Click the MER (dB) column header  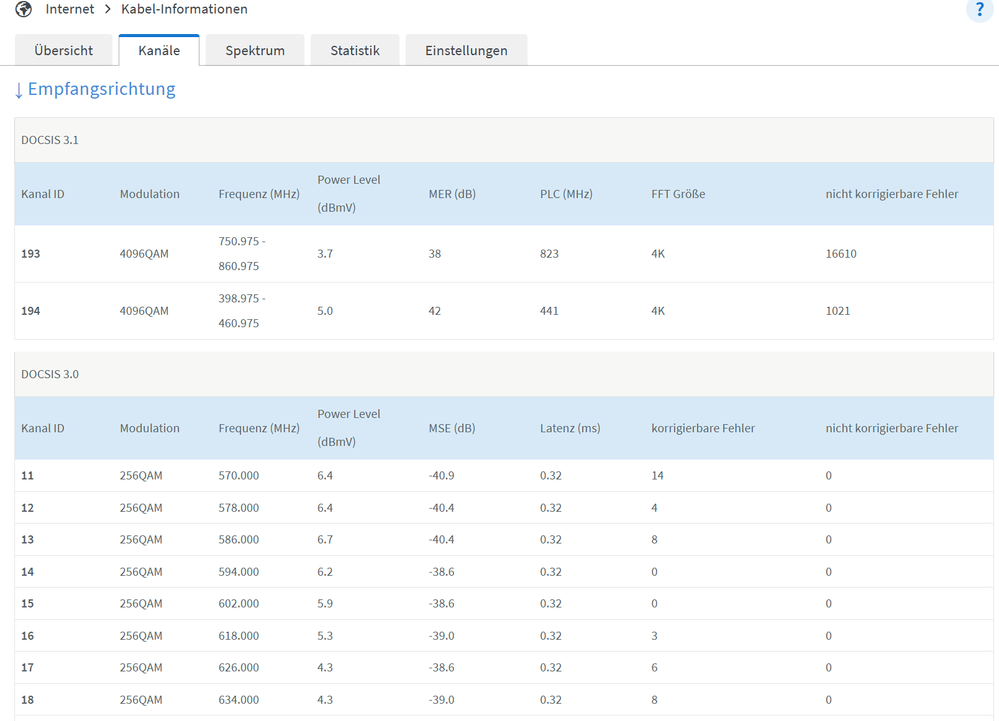pyautogui.click(x=452, y=194)
